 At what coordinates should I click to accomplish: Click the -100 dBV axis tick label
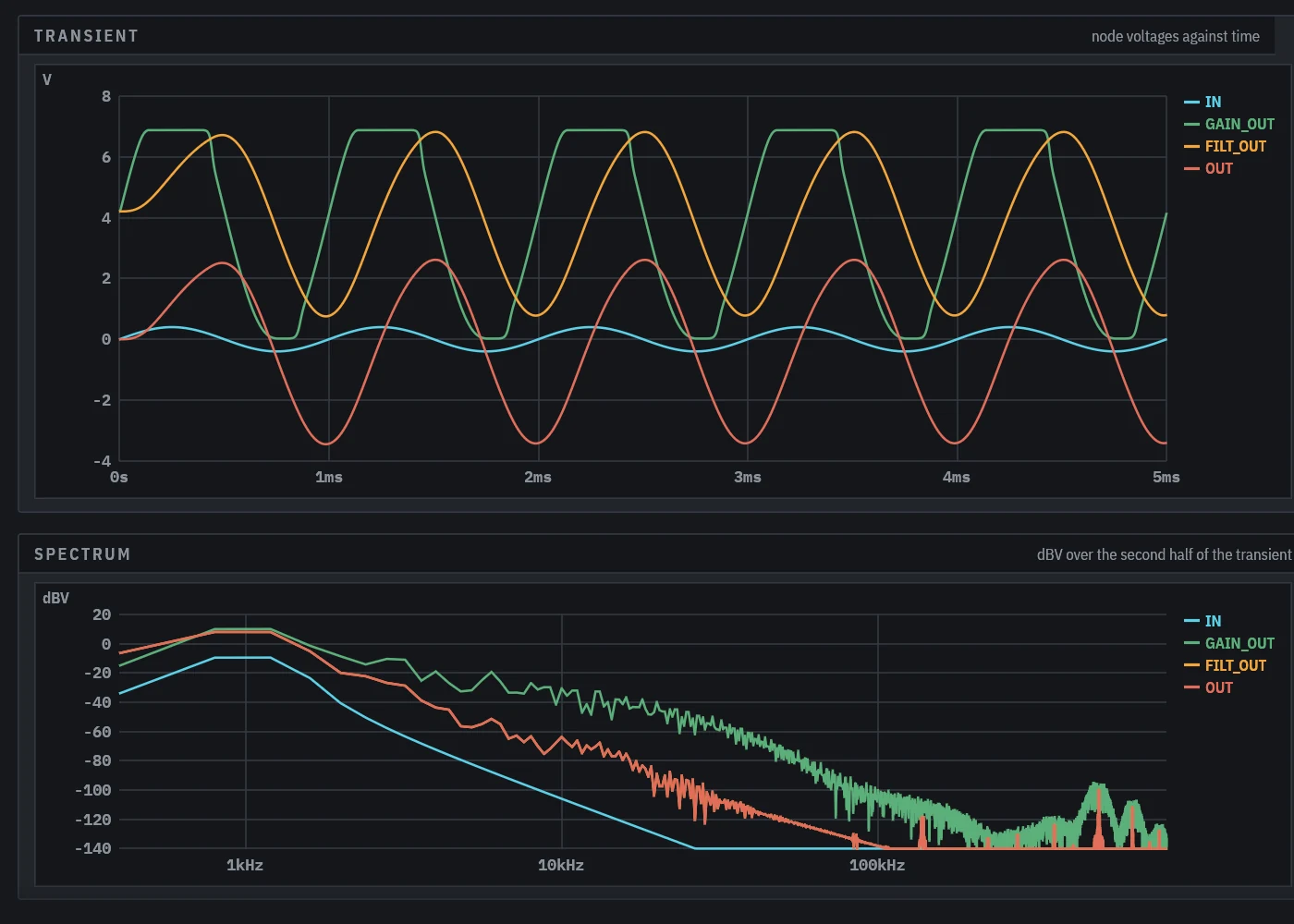tap(92, 791)
